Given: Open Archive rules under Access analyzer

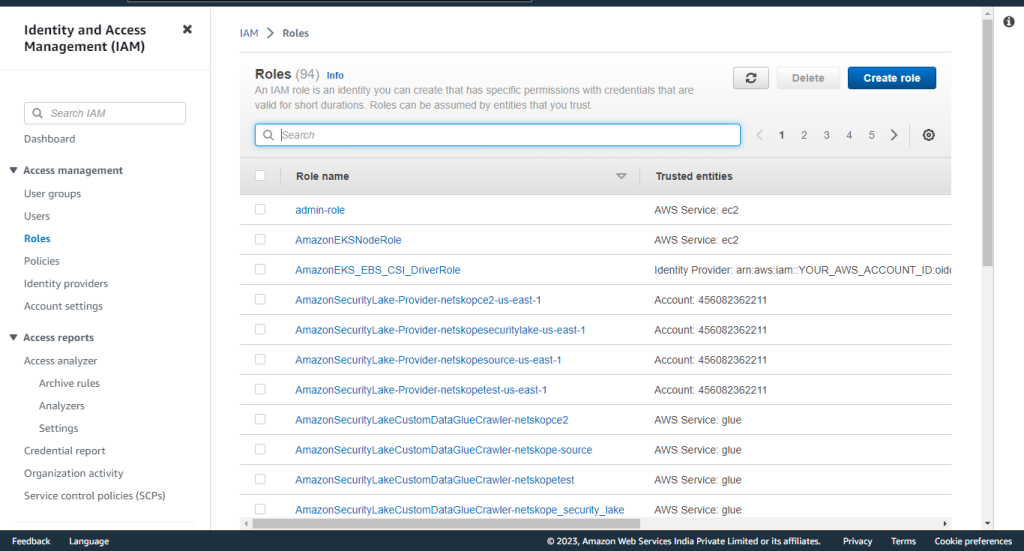Looking at the screenshot, I should pyautogui.click(x=69, y=383).
